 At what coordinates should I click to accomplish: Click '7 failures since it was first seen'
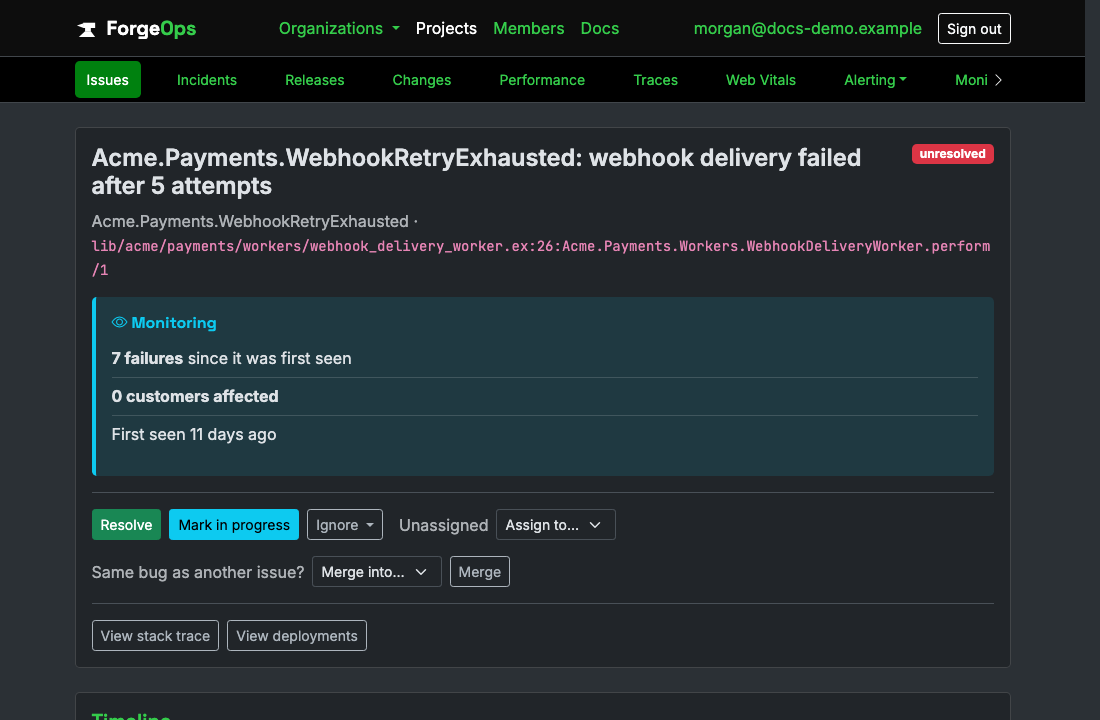[232, 359]
